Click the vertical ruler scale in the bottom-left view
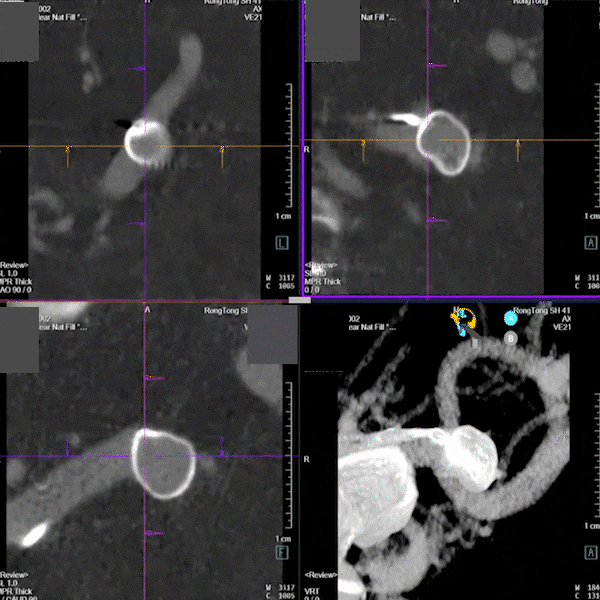Viewport: 600px width, 600px height. 289,455
